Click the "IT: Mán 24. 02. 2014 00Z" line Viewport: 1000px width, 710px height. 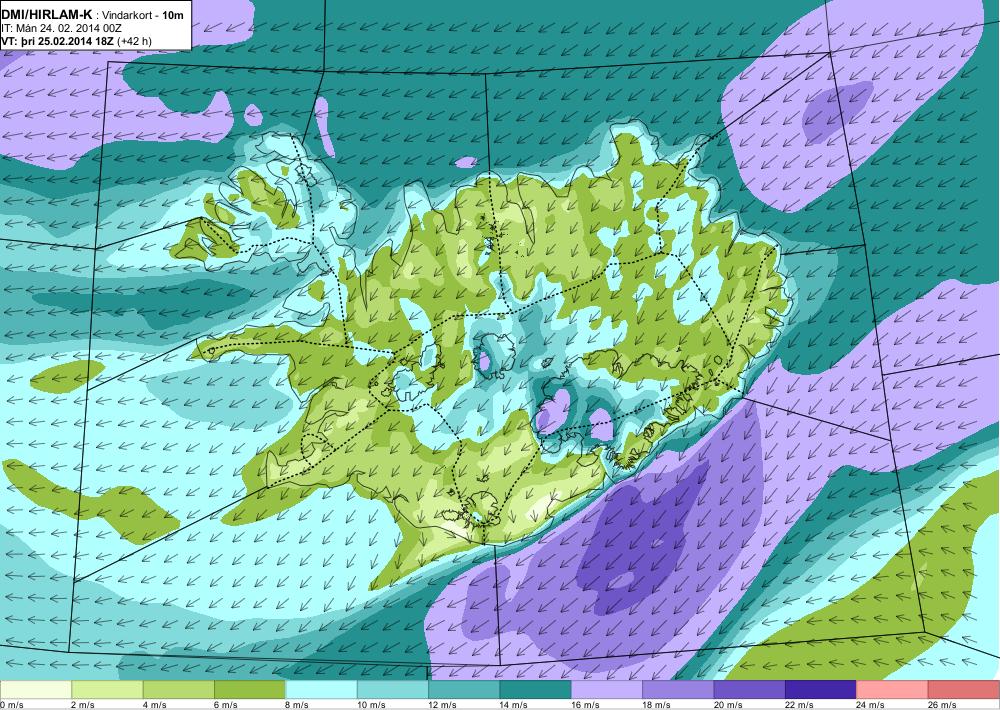pyautogui.click(x=61, y=29)
